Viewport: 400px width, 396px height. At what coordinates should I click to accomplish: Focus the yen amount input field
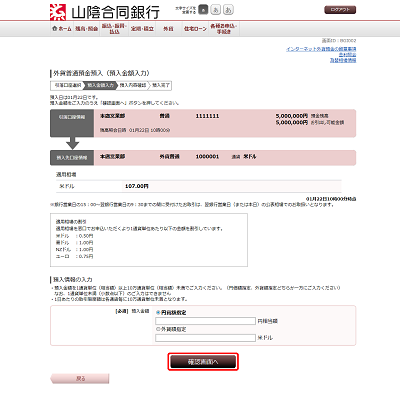205,321
